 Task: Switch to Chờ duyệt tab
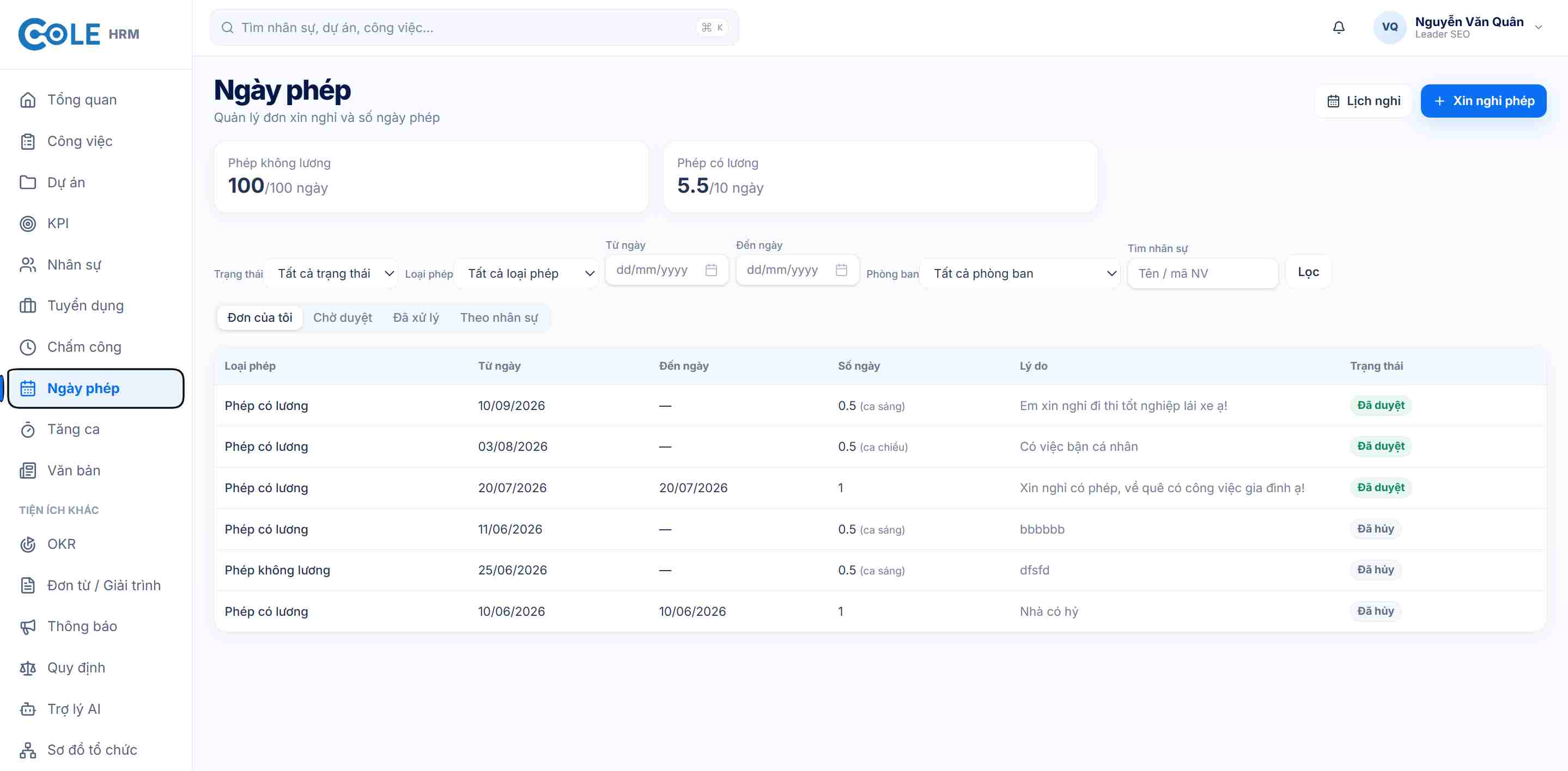click(x=343, y=317)
